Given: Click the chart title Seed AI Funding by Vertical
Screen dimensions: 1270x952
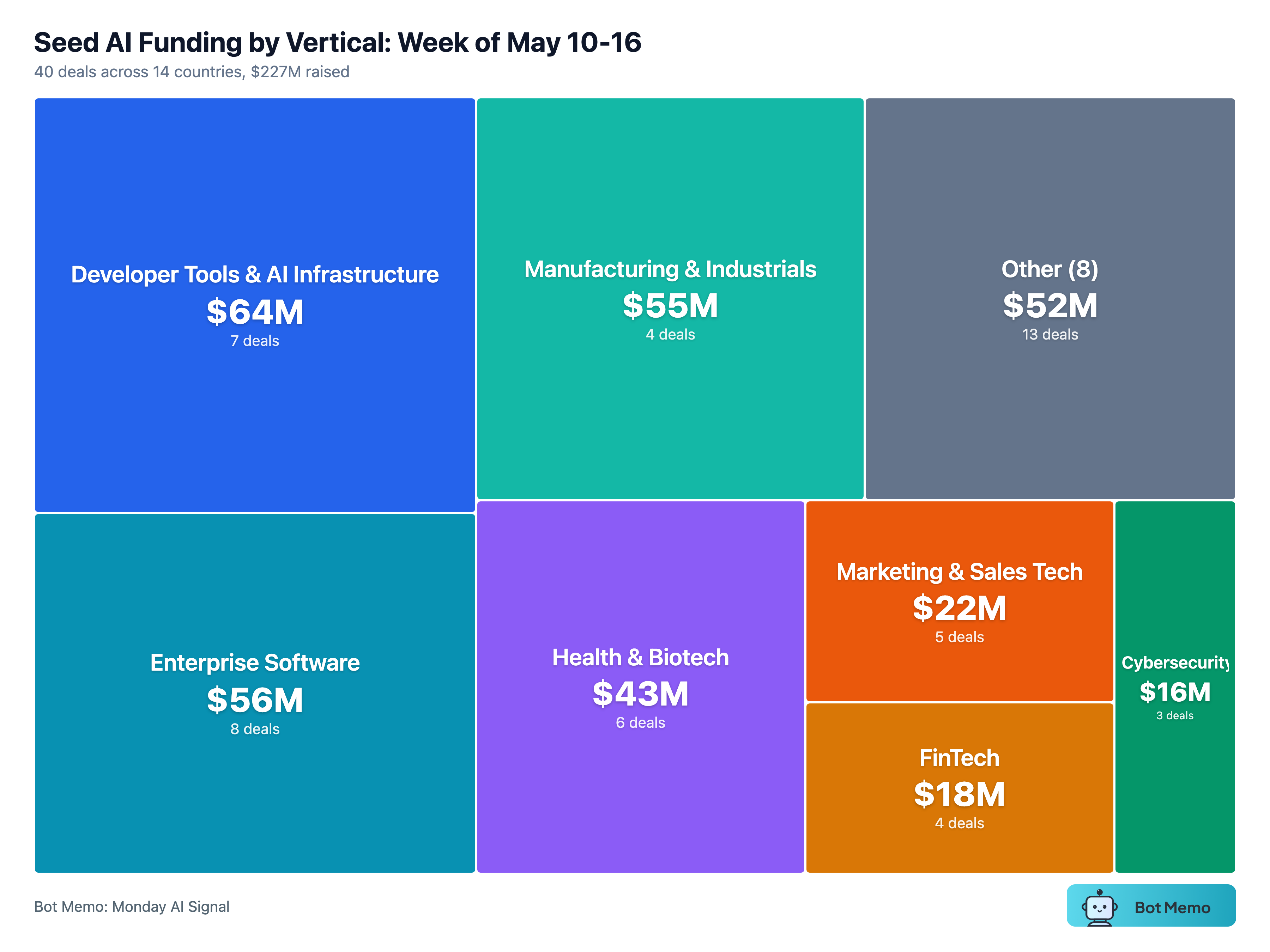Looking at the screenshot, I should point(338,42).
